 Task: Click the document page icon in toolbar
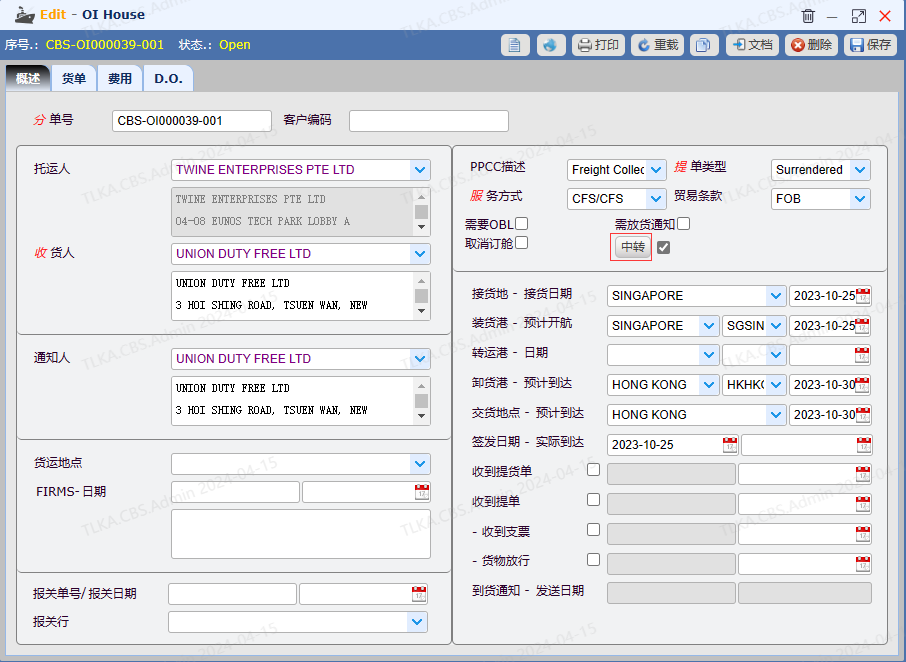[515, 45]
